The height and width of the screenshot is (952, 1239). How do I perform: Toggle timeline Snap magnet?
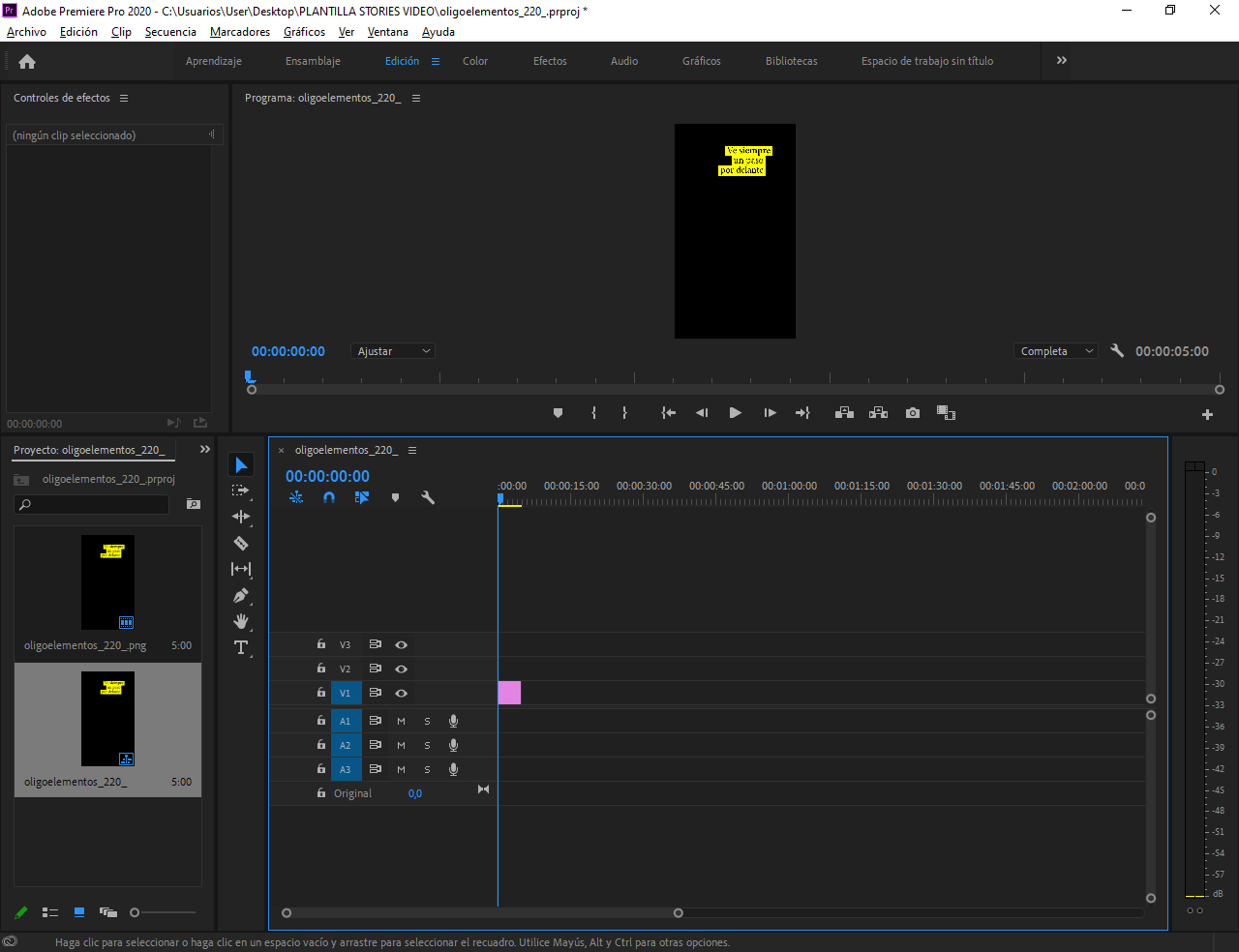pyautogui.click(x=329, y=497)
